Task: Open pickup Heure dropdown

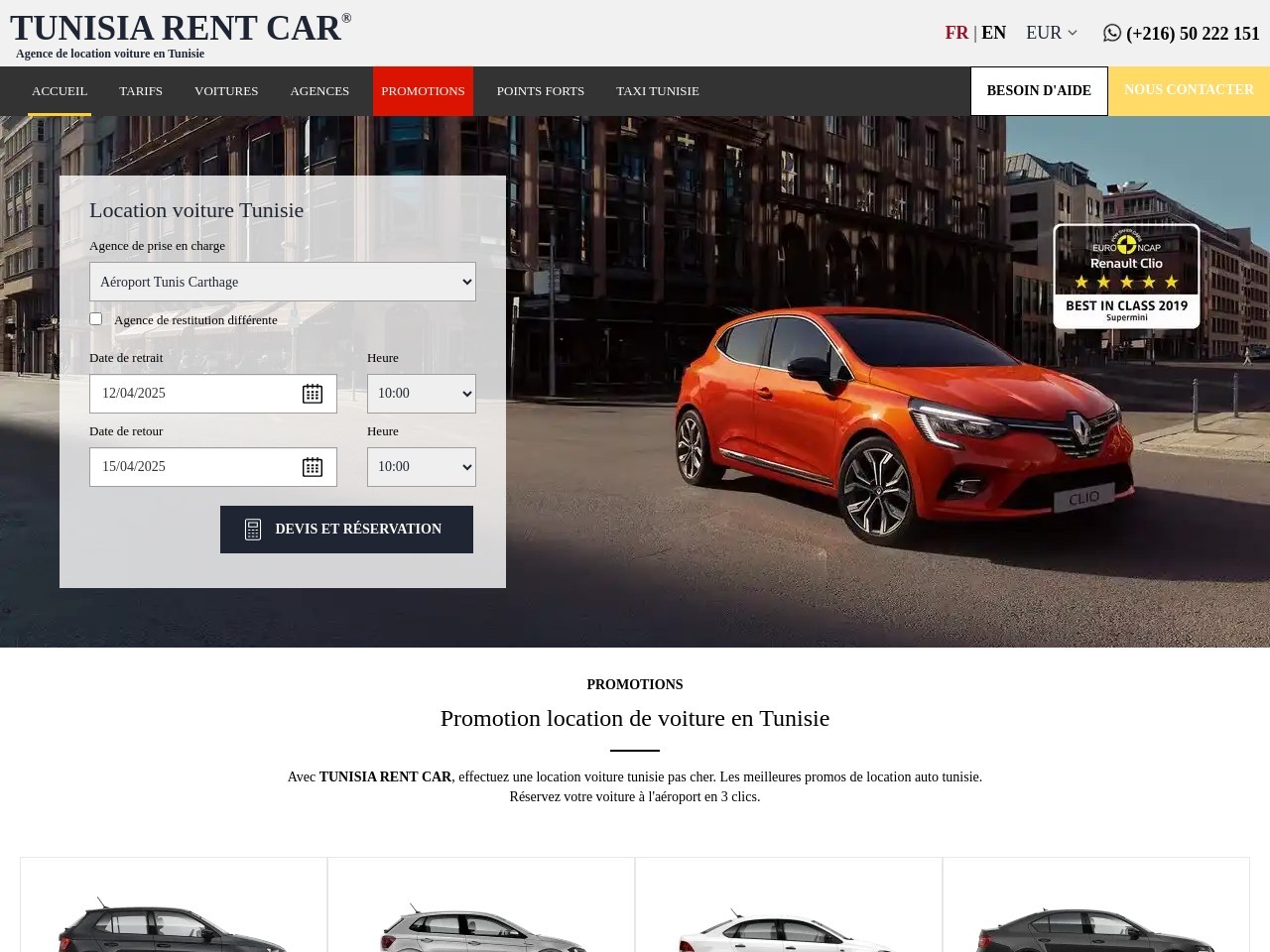Action: 422,394
